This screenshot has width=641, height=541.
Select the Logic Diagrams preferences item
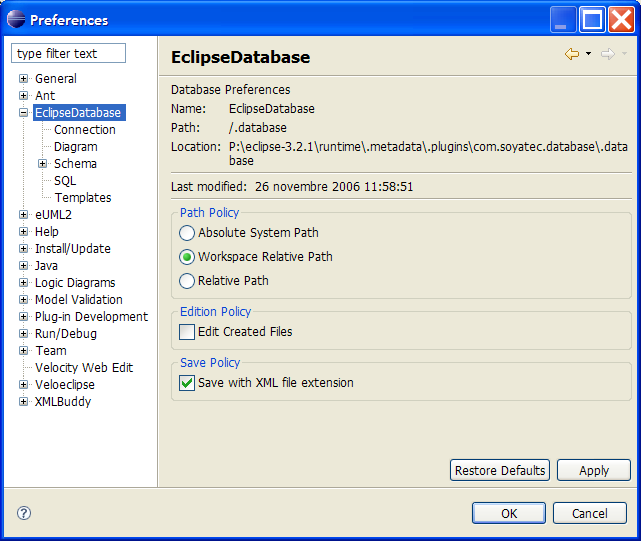coord(75,283)
